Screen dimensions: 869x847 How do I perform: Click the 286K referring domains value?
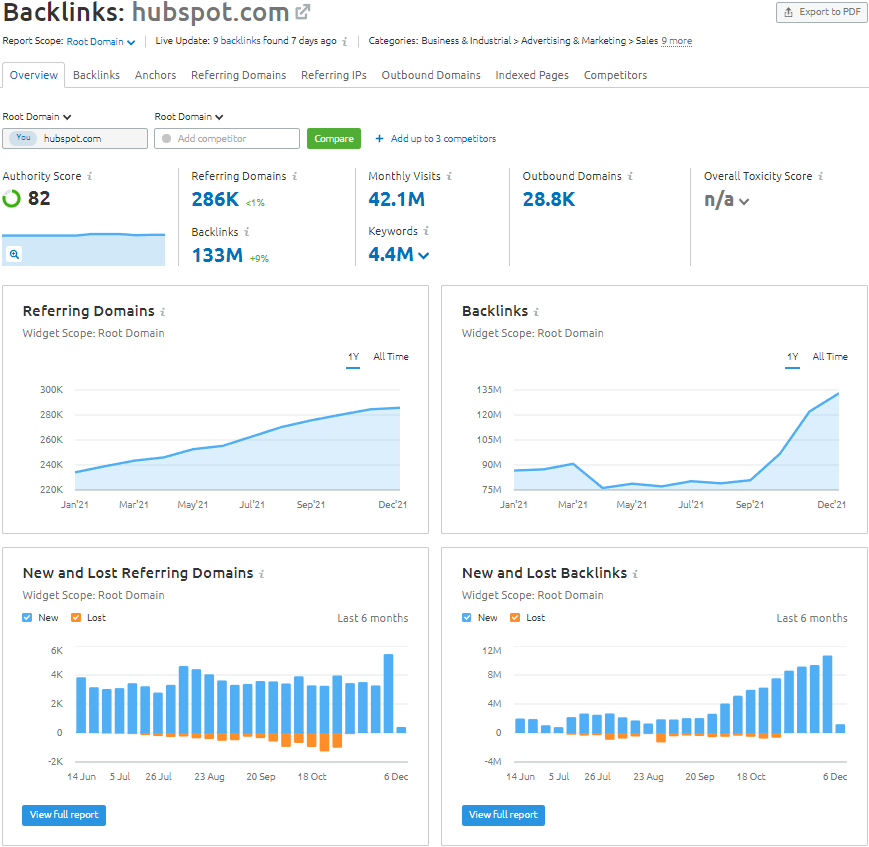point(215,200)
